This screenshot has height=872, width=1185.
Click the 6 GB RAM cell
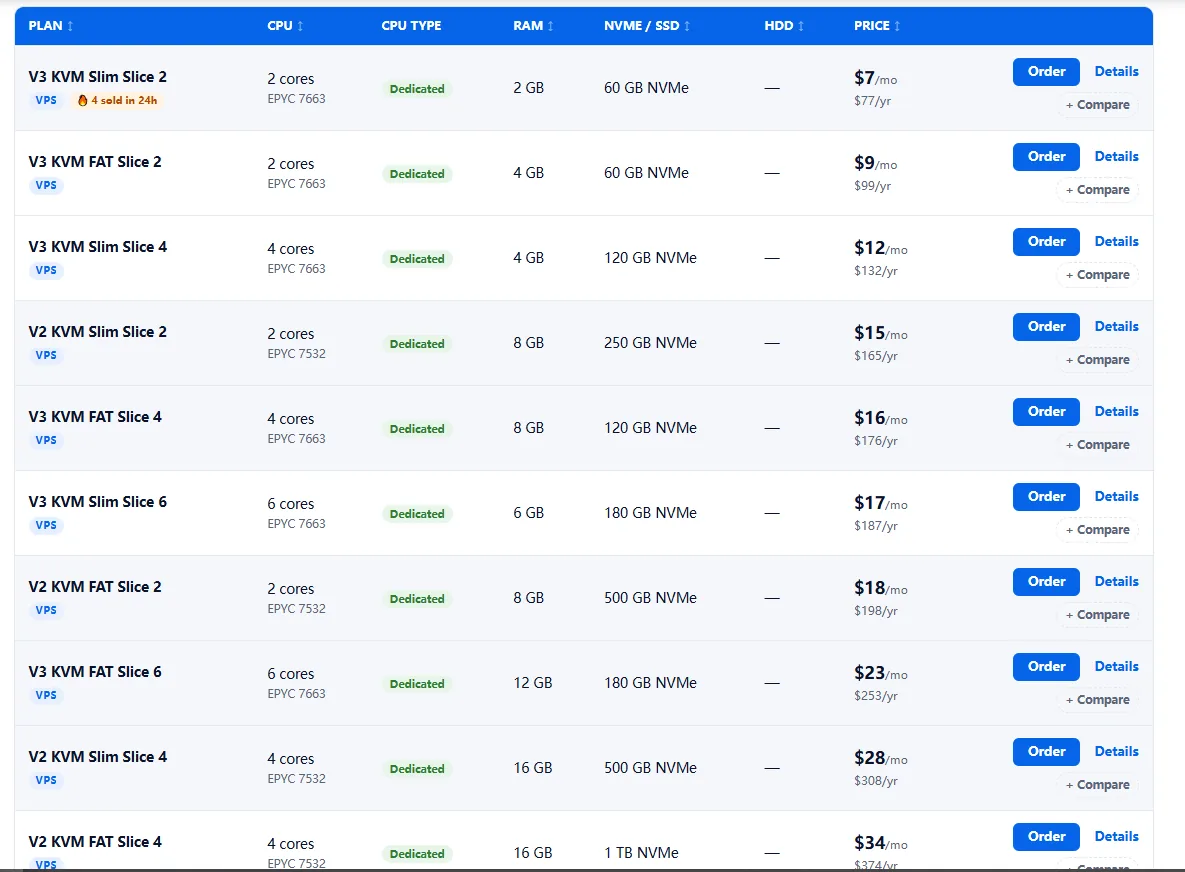(528, 513)
